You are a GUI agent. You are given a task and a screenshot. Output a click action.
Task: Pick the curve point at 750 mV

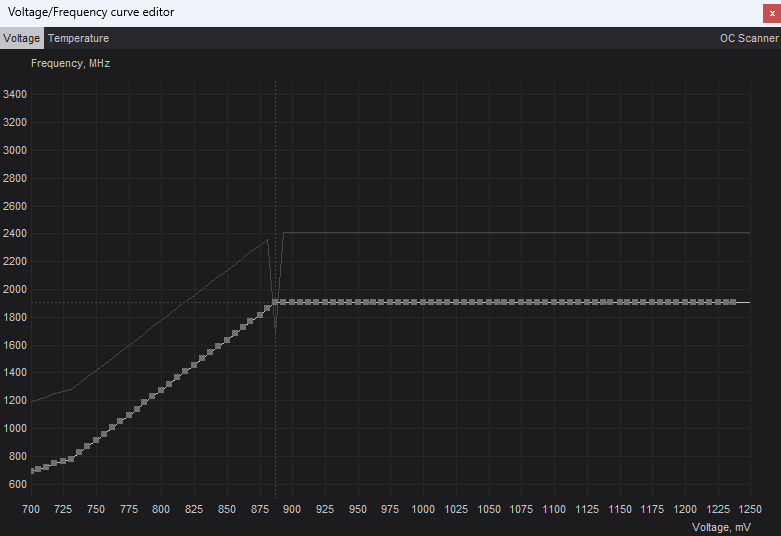pyautogui.click(x=96, y=439)
